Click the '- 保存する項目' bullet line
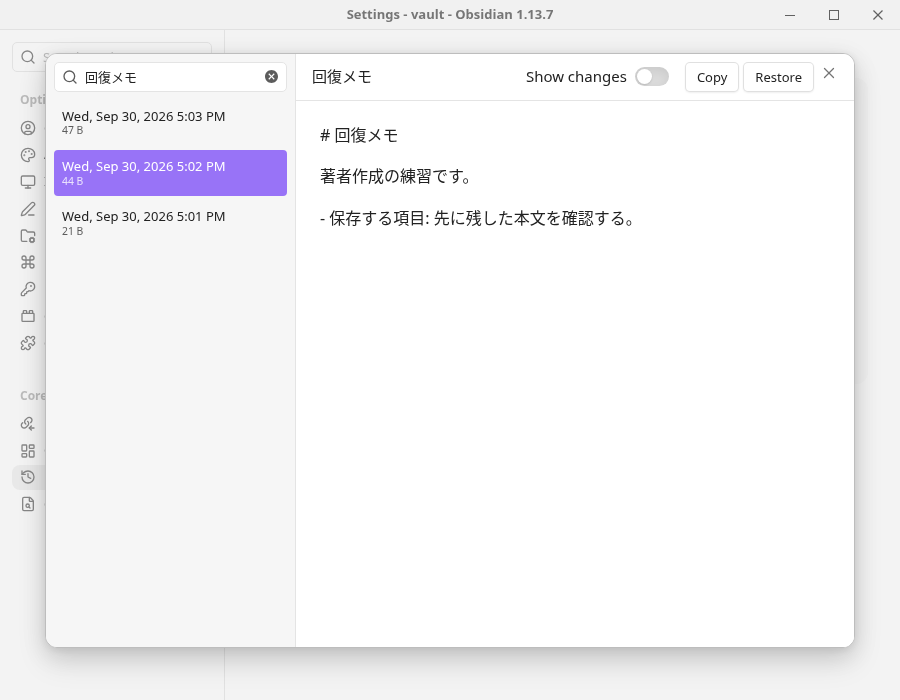Screen dimensions: 900x700 (478, 219)
